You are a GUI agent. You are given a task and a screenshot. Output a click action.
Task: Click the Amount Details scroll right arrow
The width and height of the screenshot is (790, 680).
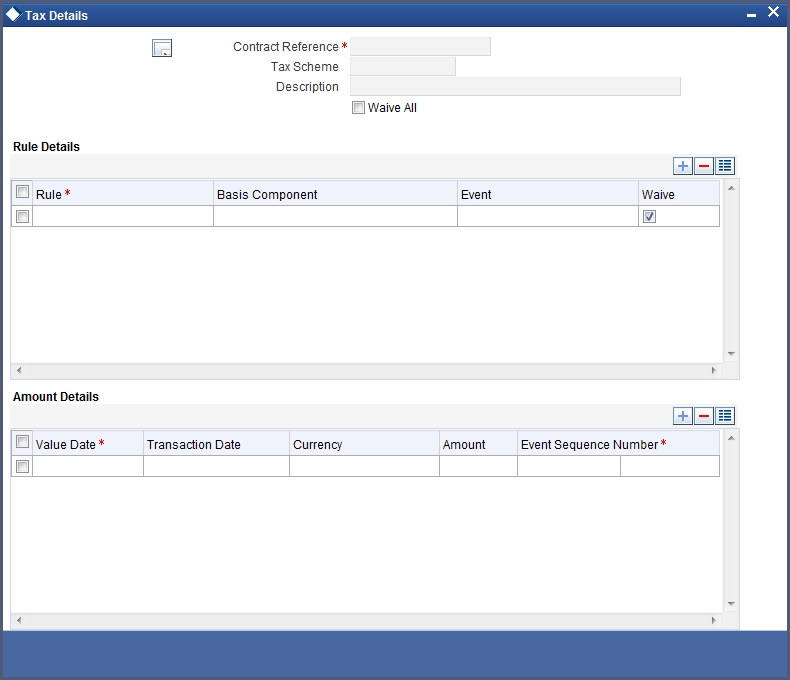[713, 620]
